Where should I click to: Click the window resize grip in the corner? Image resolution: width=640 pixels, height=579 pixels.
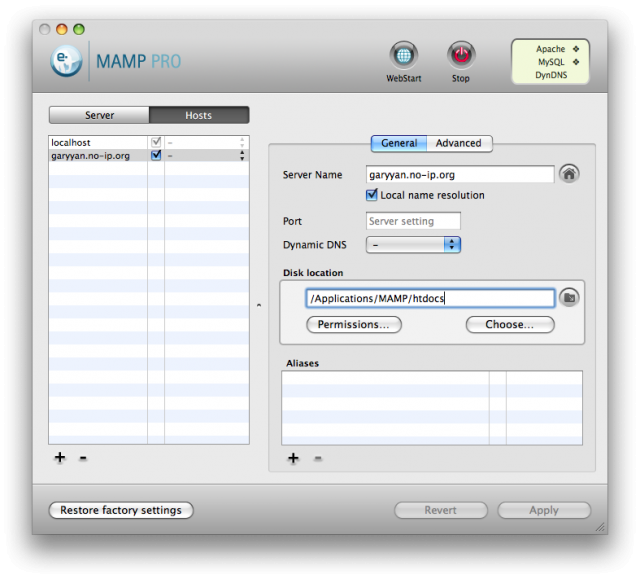pos(600,527)
